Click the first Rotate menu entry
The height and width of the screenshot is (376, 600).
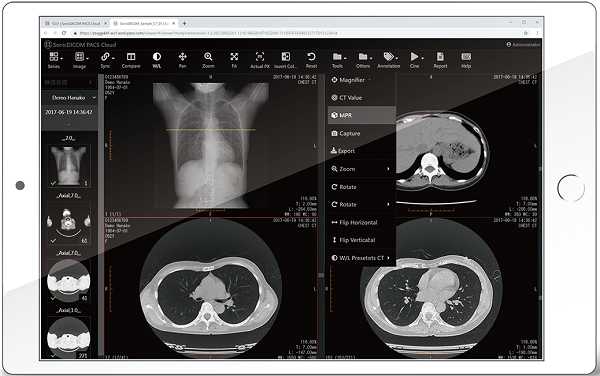click(x=362, y=187)
